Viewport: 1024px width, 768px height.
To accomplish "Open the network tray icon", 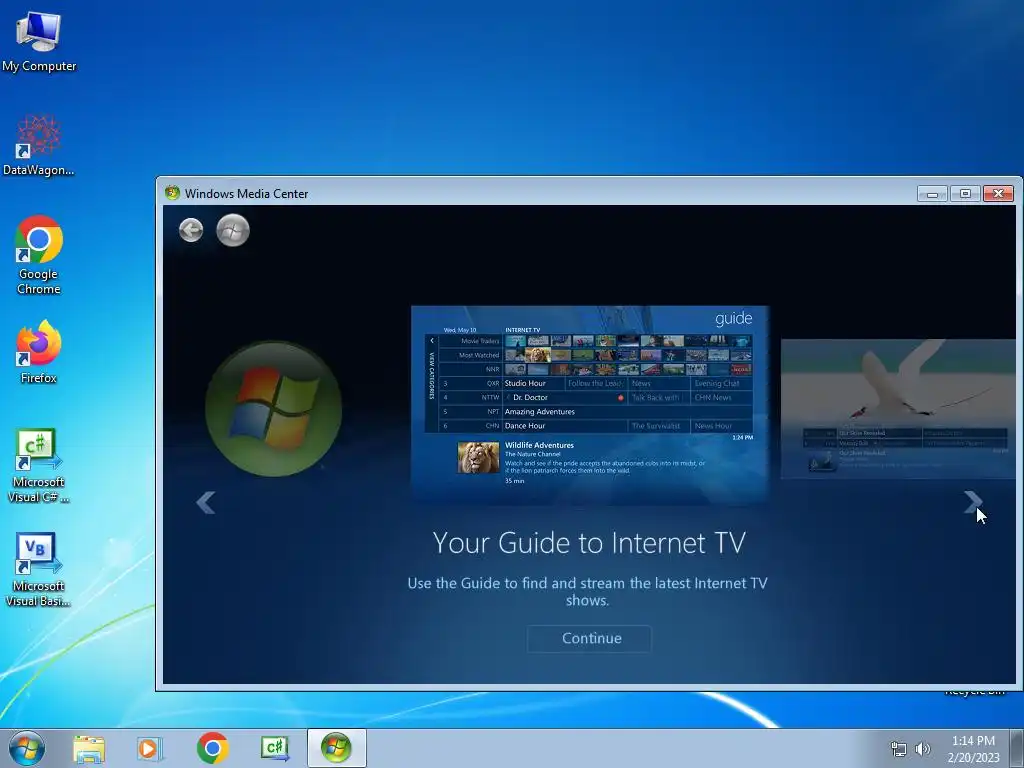I will coord(899,749).
